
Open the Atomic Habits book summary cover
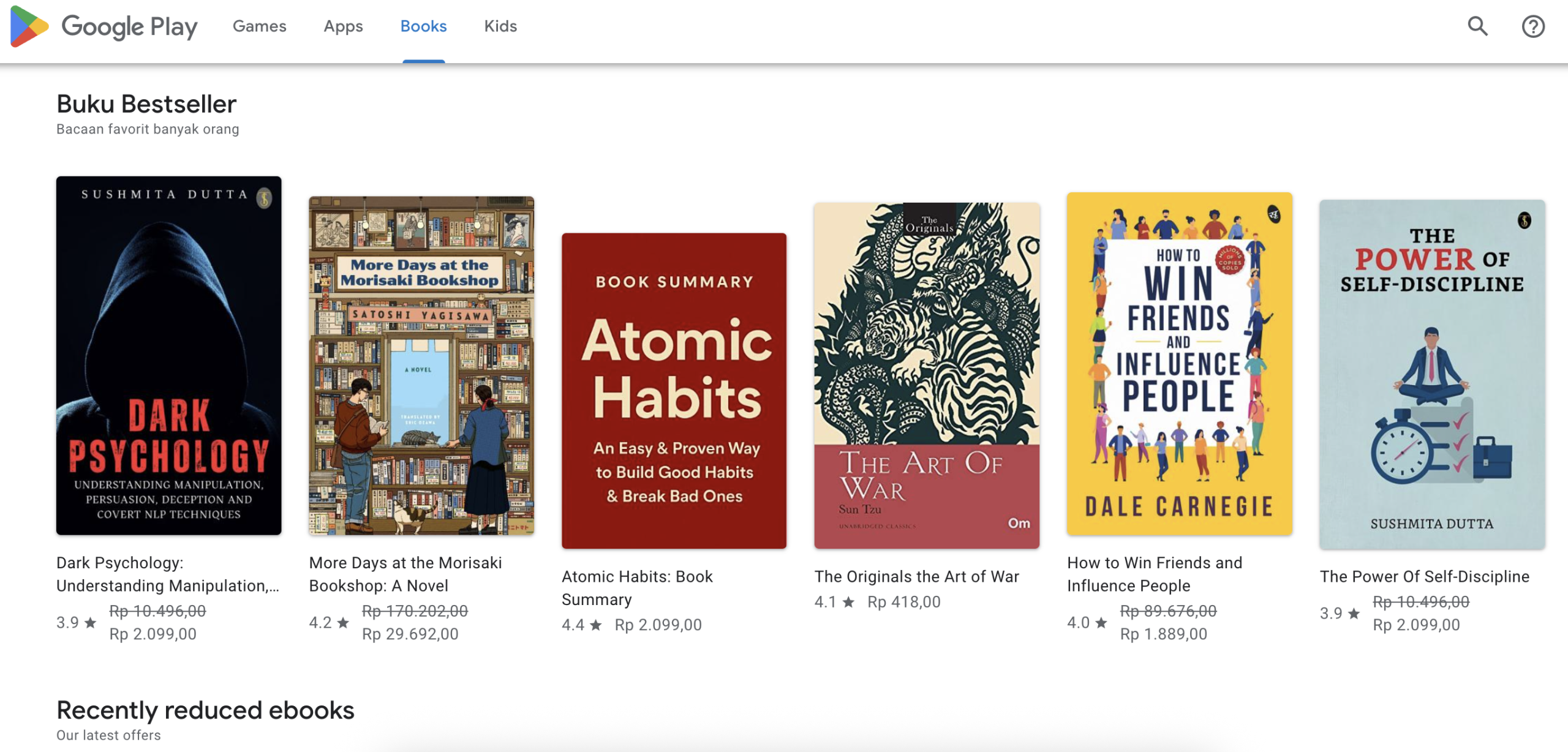click(x=674, y=391)
